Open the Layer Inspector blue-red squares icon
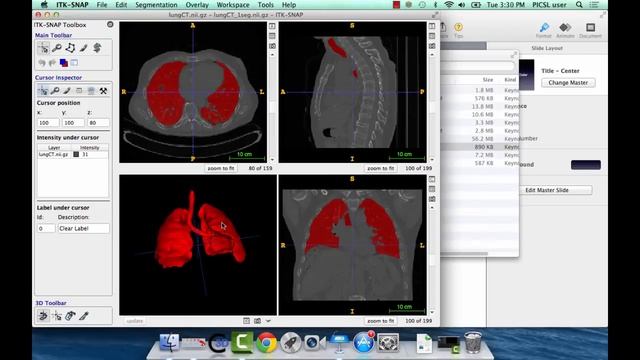This screenshot has width=640, height=360. click(64, 63)
